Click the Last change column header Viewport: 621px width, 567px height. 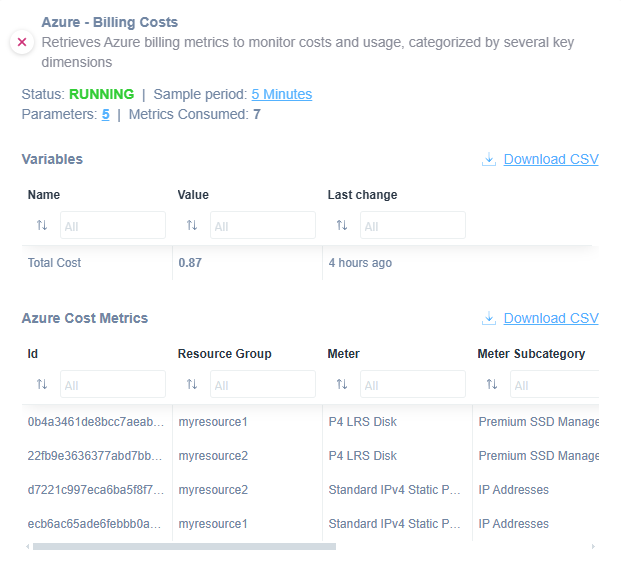(362, 195)
